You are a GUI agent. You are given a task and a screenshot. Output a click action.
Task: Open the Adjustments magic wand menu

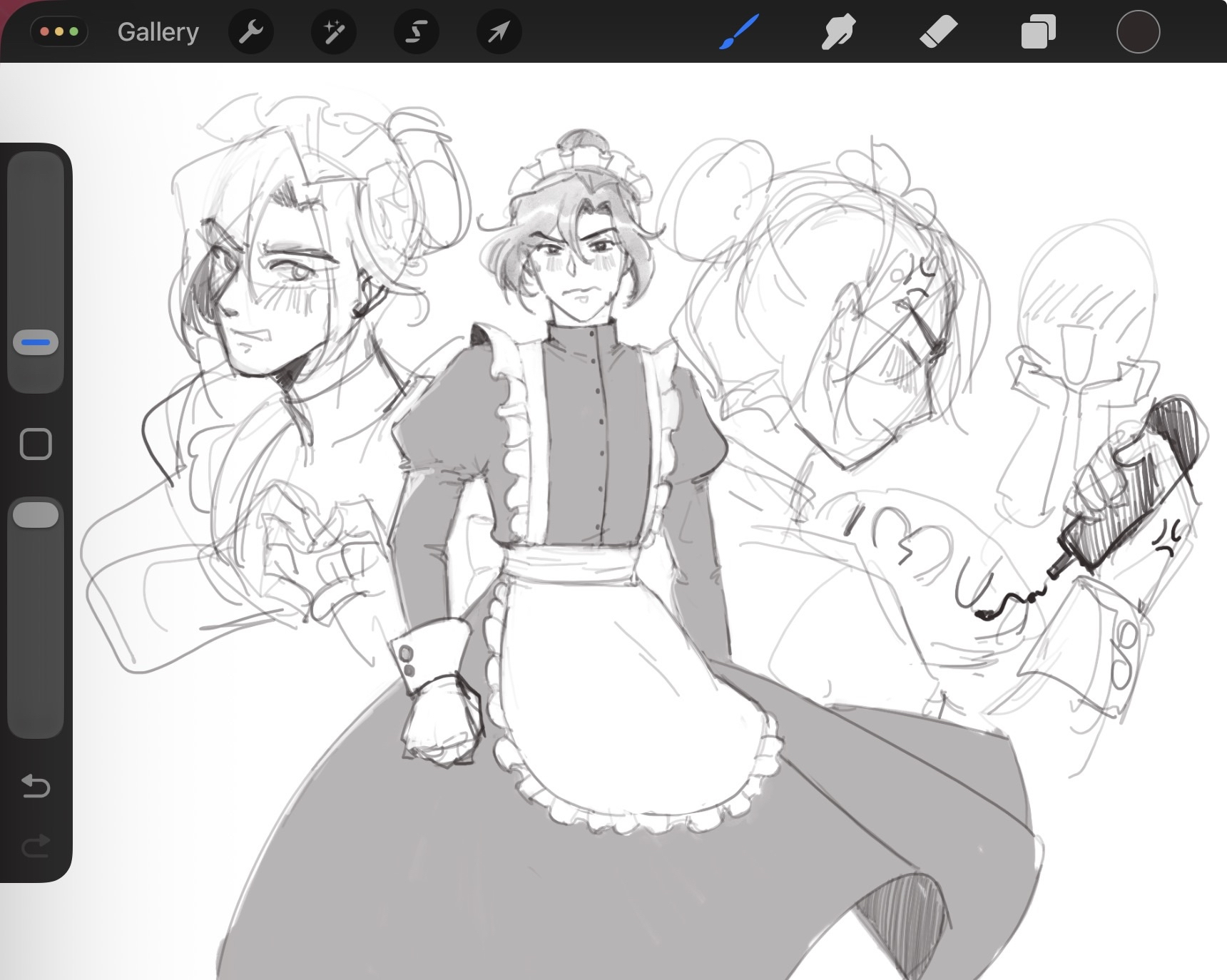[x=334, y=32]
